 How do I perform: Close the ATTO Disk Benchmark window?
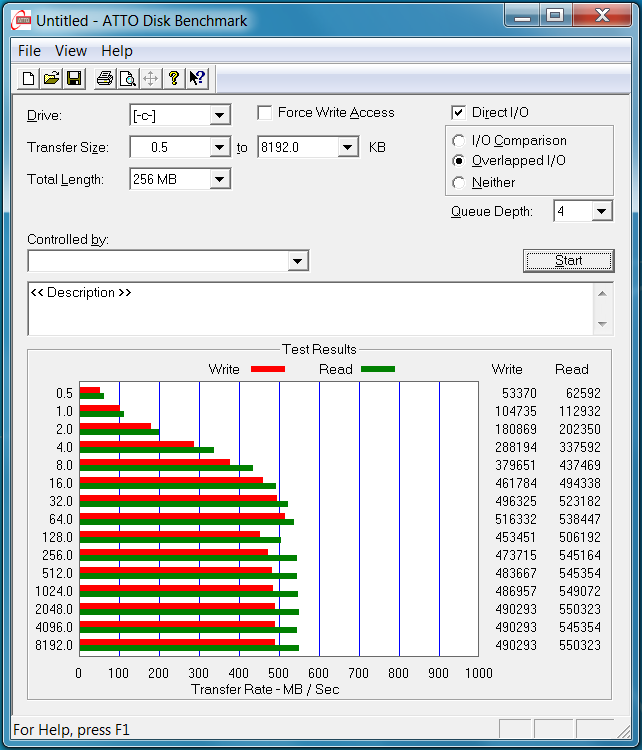[x=602, y=16]
